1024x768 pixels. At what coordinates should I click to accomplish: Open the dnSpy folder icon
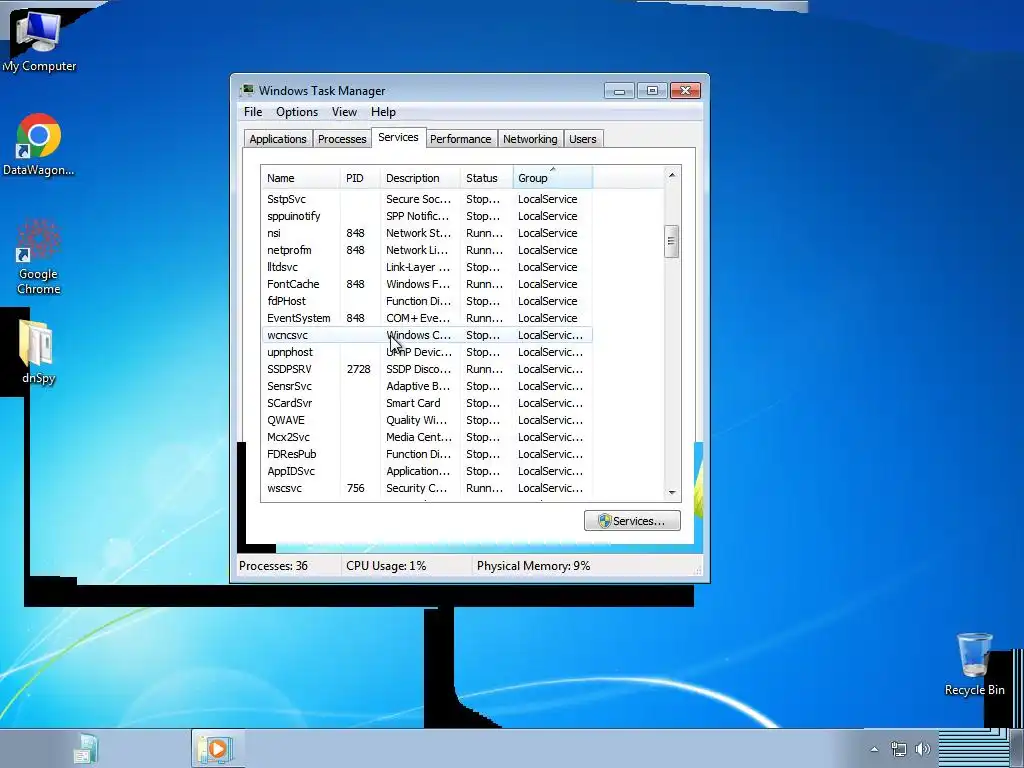click(x=38, y=352)
